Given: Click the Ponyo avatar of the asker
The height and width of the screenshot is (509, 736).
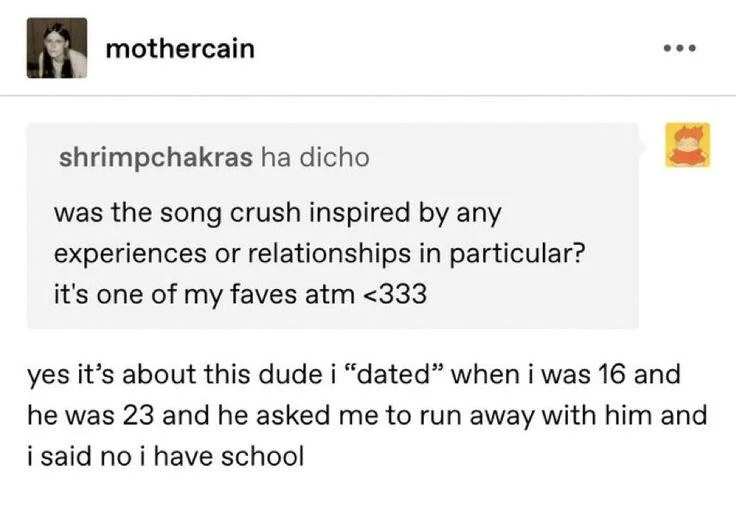Looking at the screenshot, I should 688,145.
